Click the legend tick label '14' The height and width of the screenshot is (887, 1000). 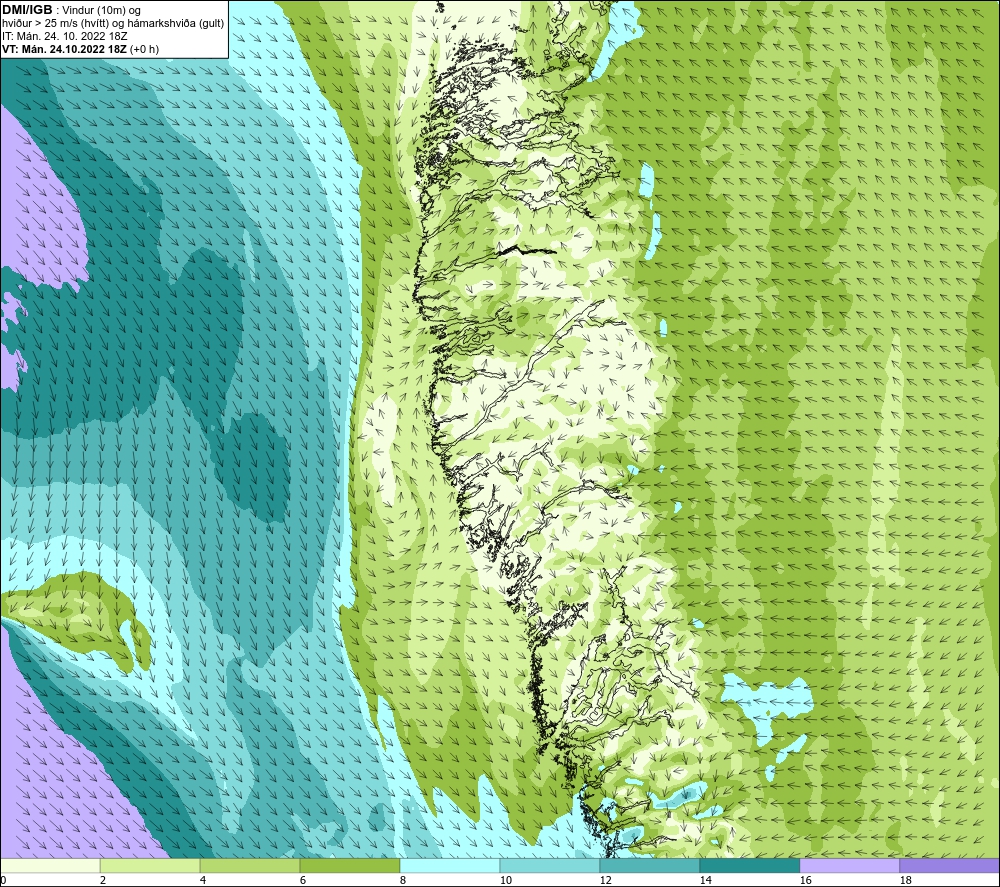(x=705, y=880)
